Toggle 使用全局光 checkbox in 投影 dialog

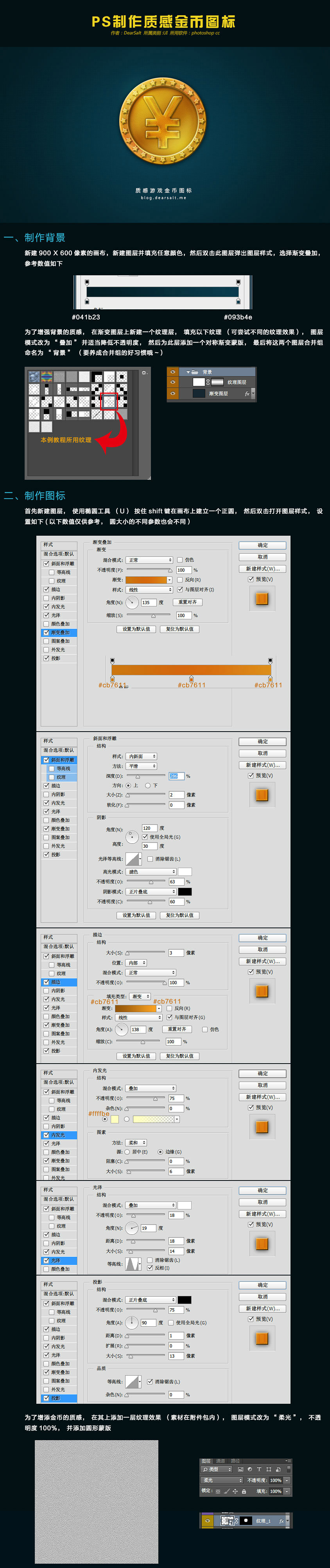pyautogui.click(x=171, y=1323)
